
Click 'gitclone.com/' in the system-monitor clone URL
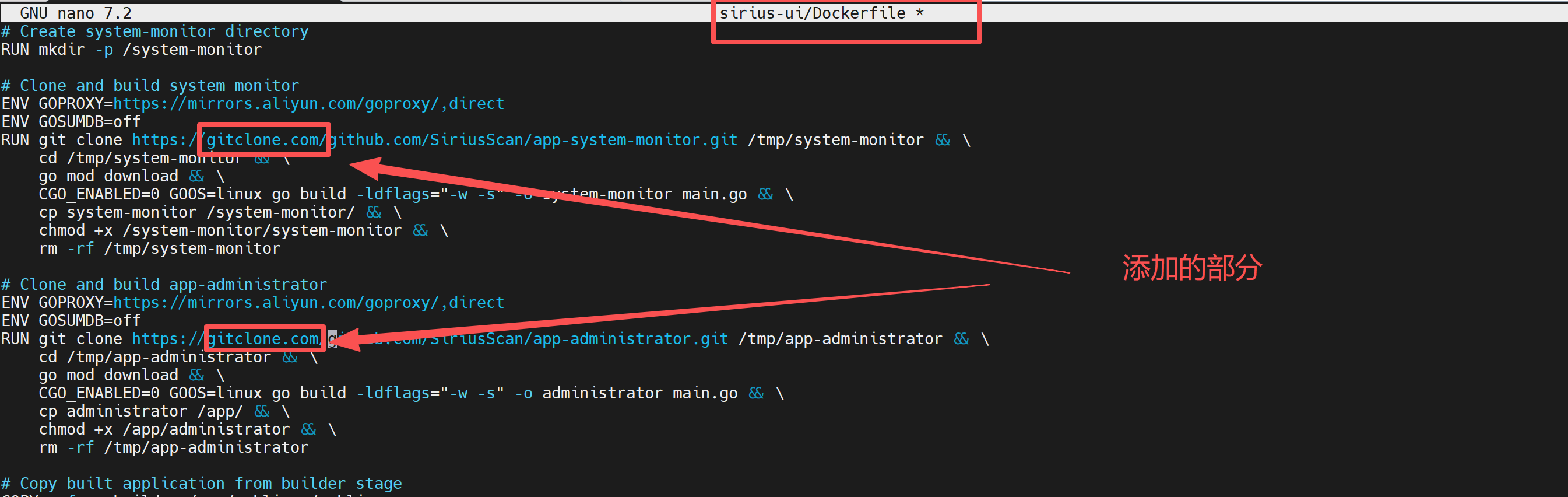tap(267, 140)
